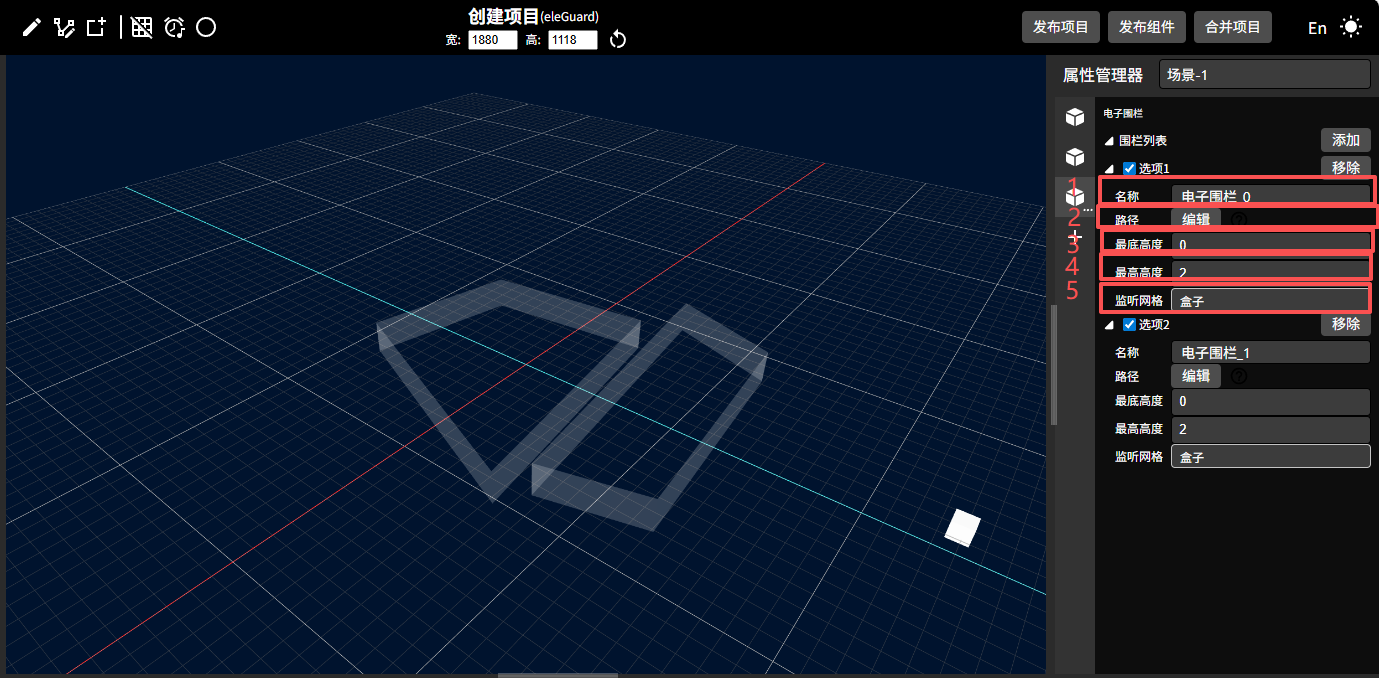Click 监听网格 field under 选项1

[1270, 300]
